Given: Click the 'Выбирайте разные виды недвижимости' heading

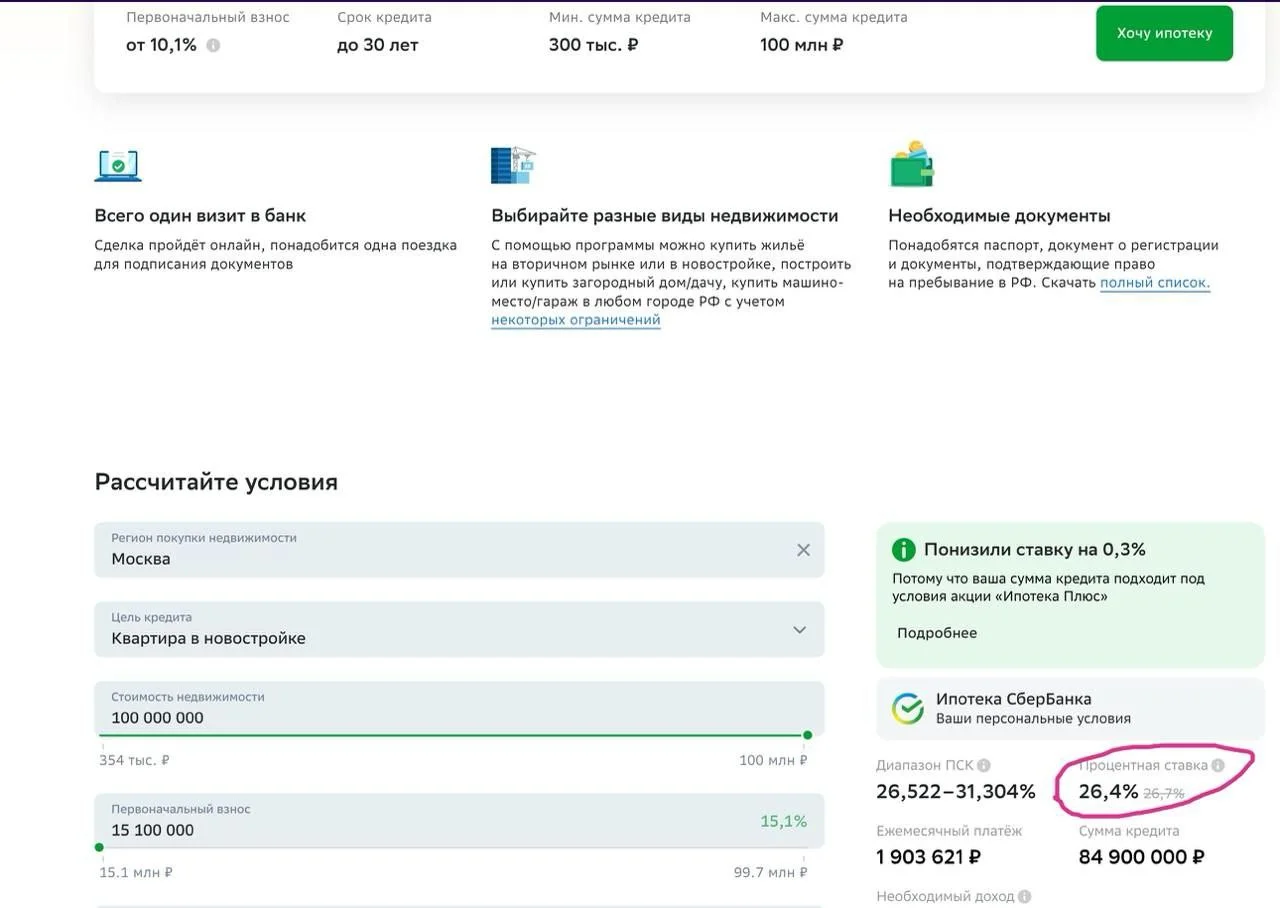Looking at the screenshot, I should (x=665, y=216).
